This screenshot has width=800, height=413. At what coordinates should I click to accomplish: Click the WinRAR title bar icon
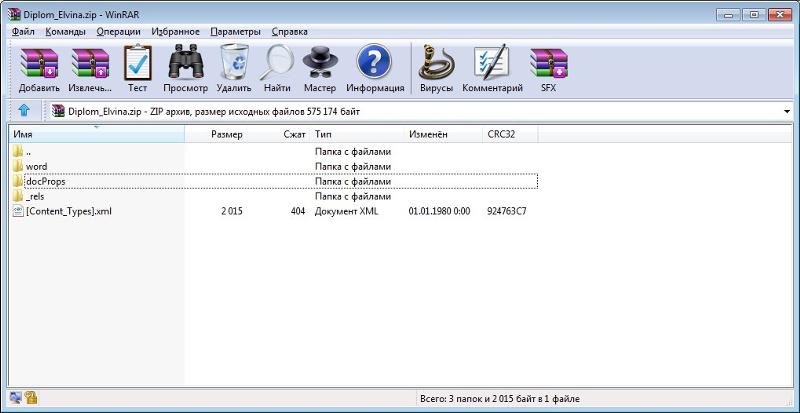[14, 14]
